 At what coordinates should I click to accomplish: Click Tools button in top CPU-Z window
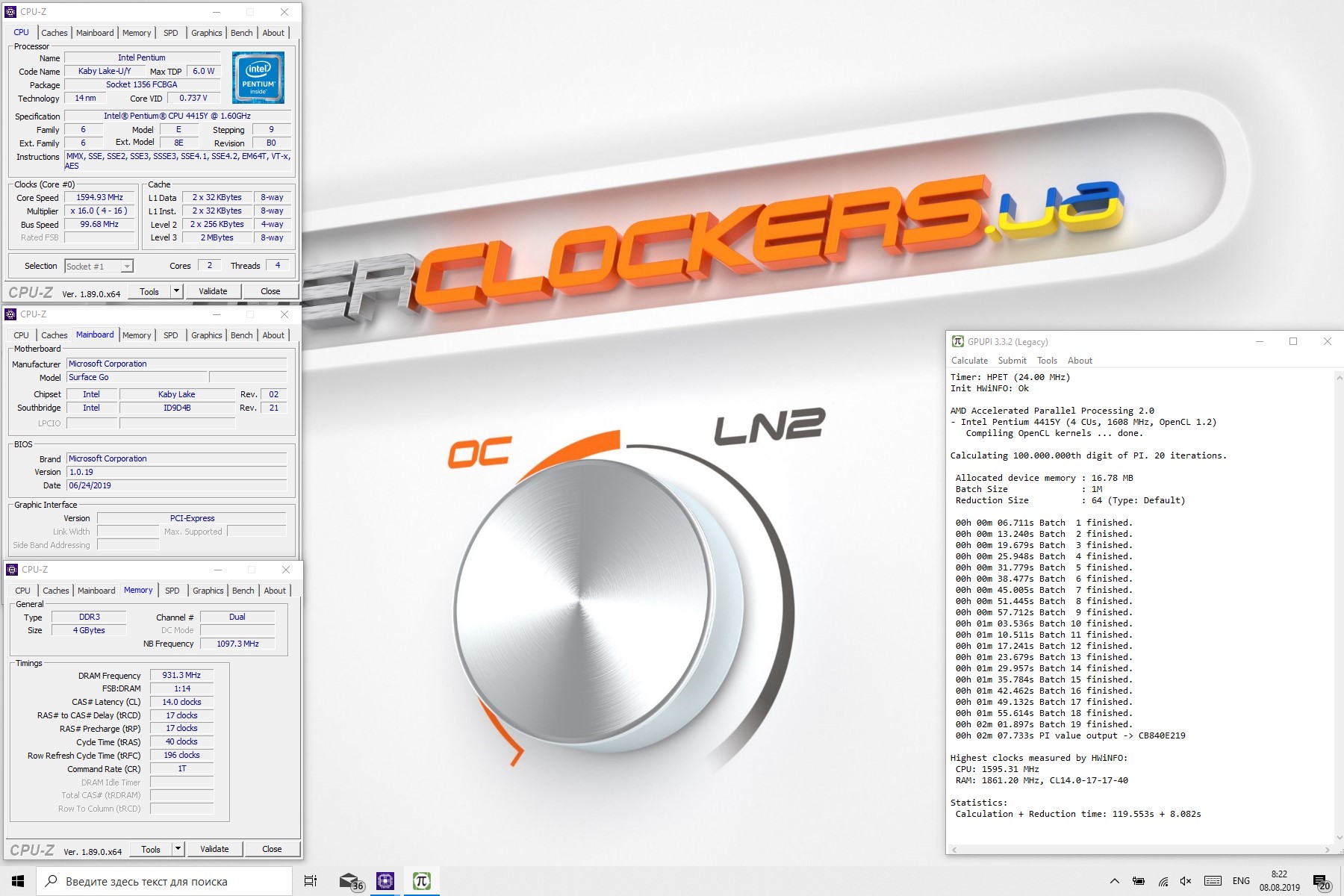click(x=149, y=291)
